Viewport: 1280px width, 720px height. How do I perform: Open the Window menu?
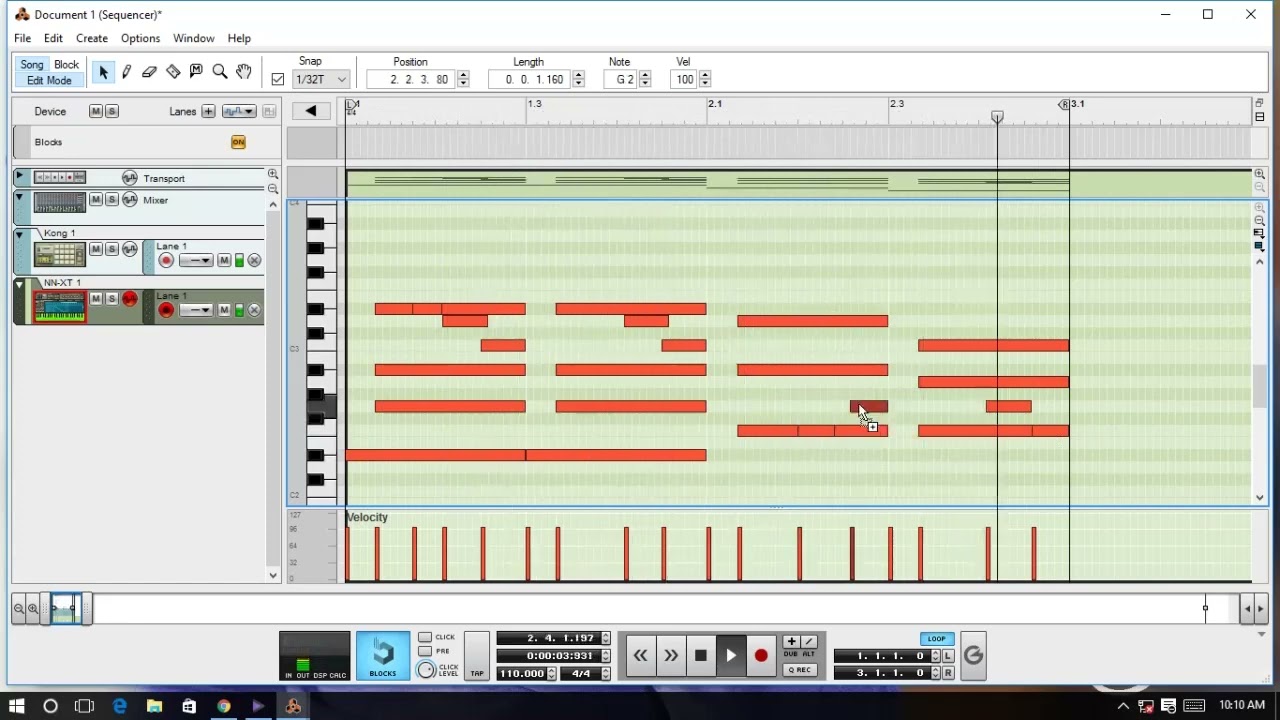pyautogui.click(x=193, y=38)
